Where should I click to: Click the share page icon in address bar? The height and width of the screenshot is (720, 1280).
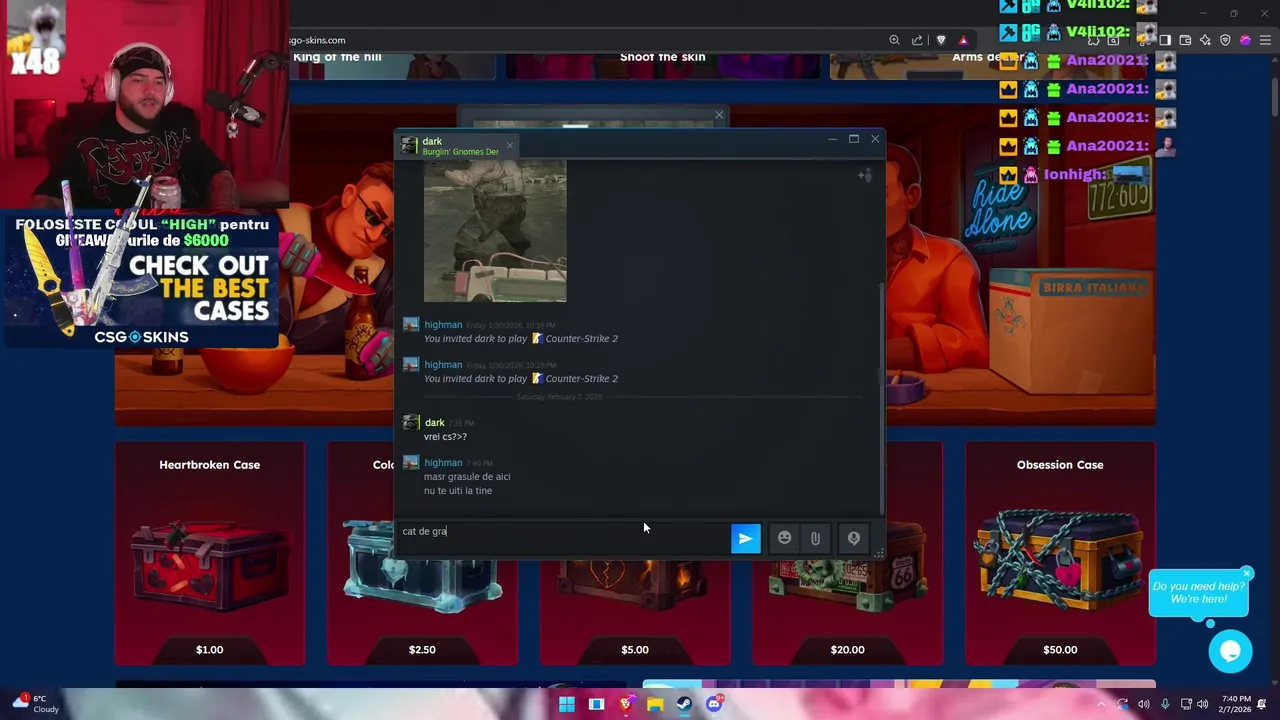917,40
